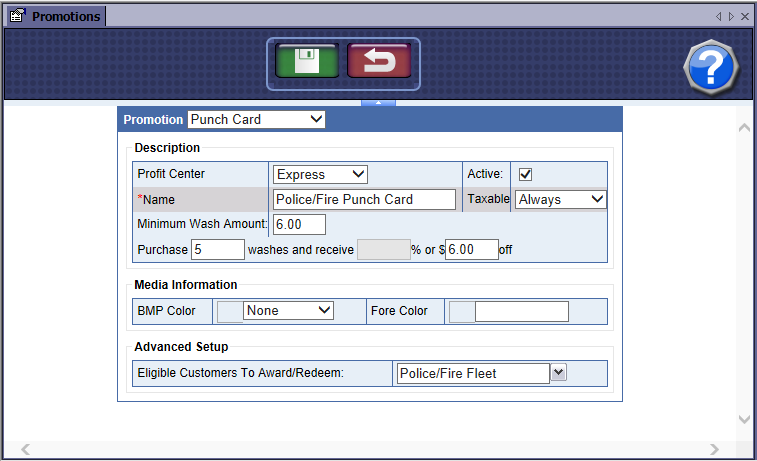Click the green Save floppy disk icon
757x461 pixels.
point(307,61)
